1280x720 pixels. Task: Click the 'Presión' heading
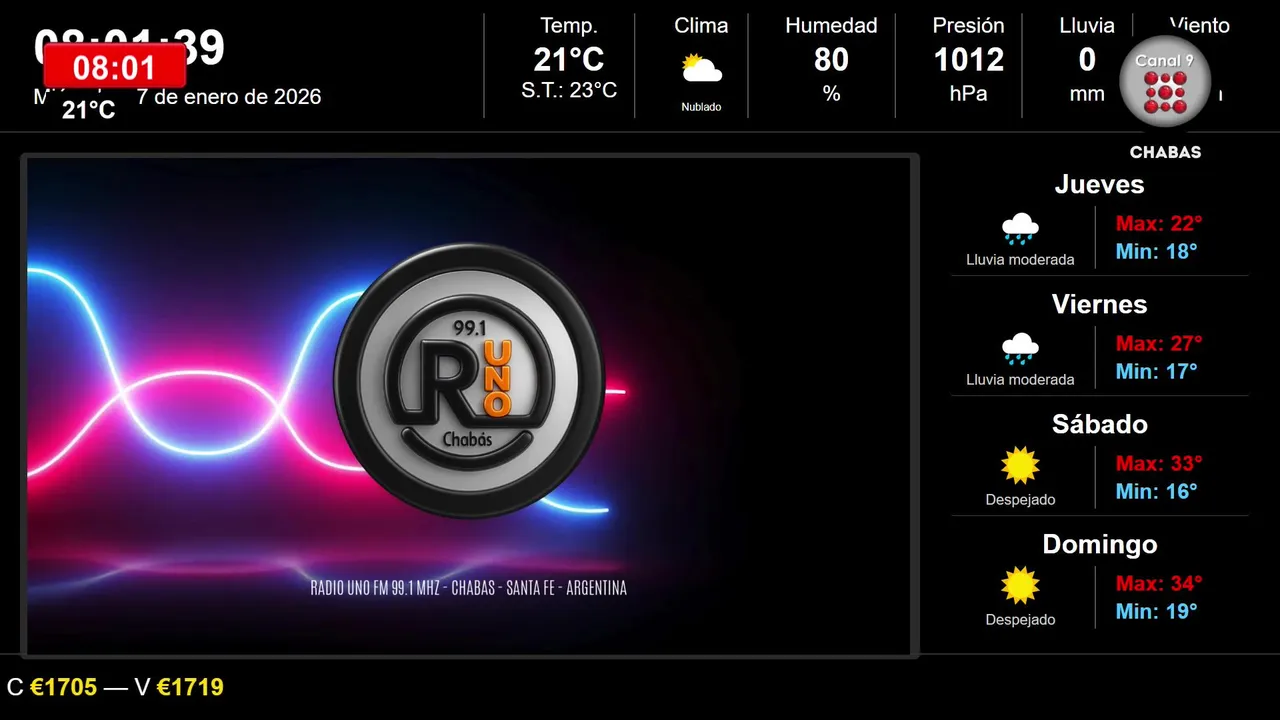tap(968, 26)
